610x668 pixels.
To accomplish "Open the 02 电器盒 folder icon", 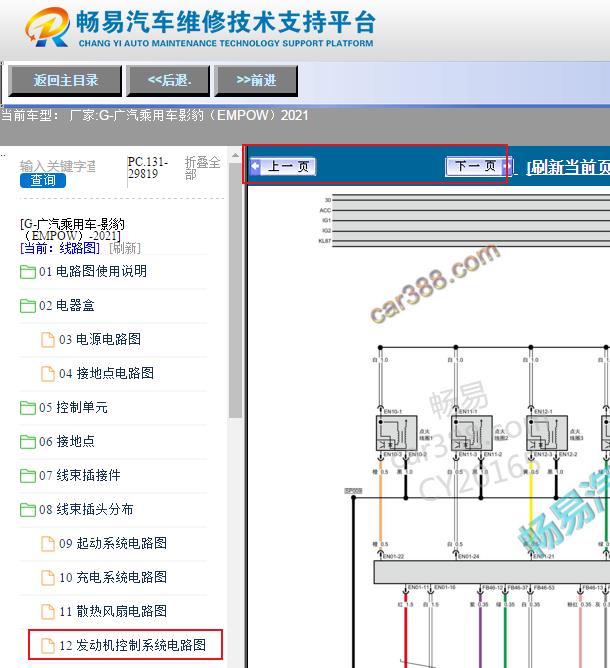I will point(28,305).
